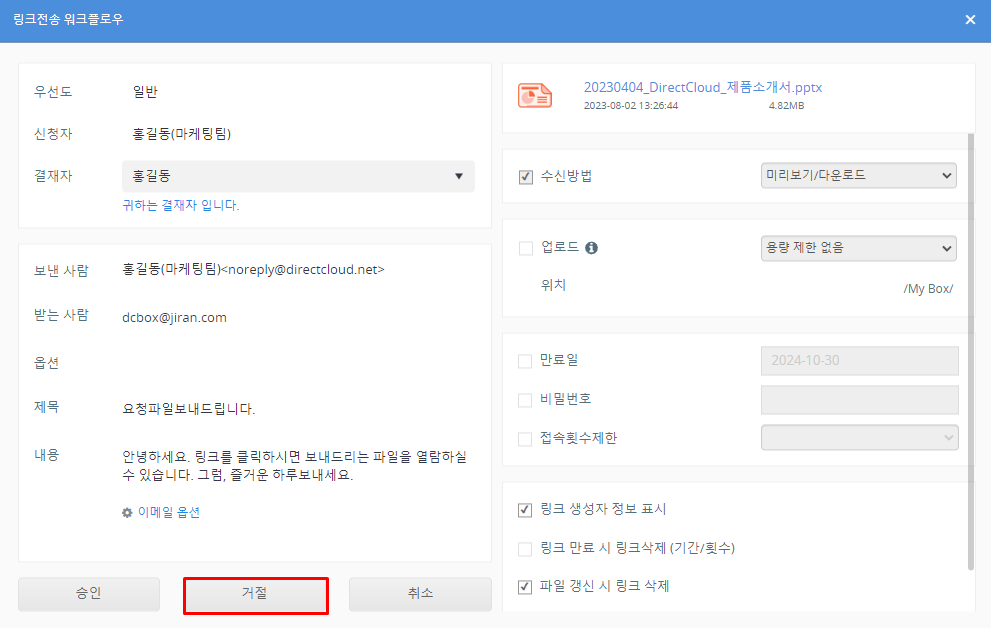Click the file date 2023-08-02 13:26:44
991x628 pixels.
pyautogui.click(x=631, y=106)
